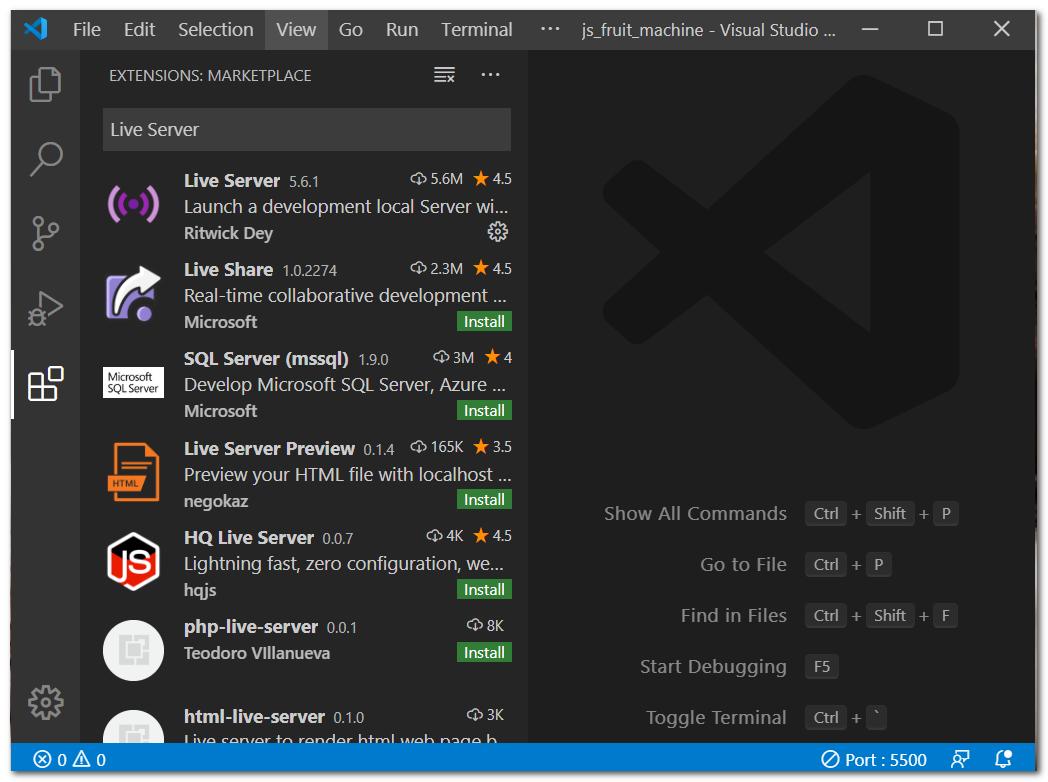Click the HQ Live Server JS icon

pos(133,561)
